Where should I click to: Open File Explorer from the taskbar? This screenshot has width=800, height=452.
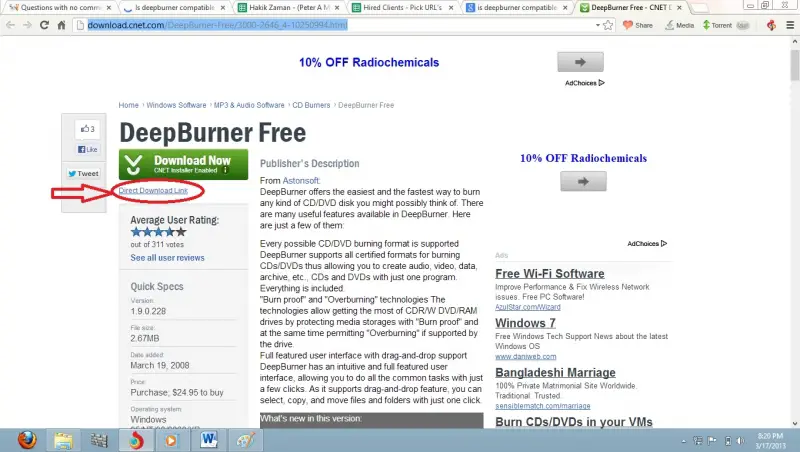(63, 440)
